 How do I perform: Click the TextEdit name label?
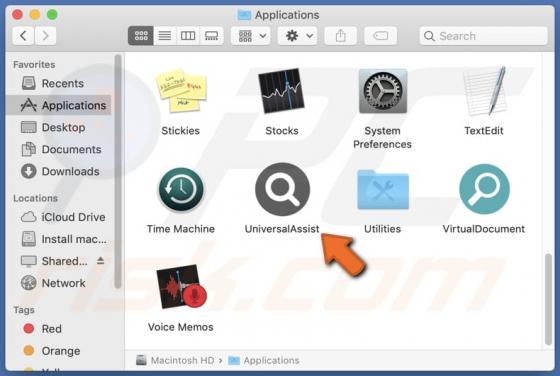(x=484, y=131)
